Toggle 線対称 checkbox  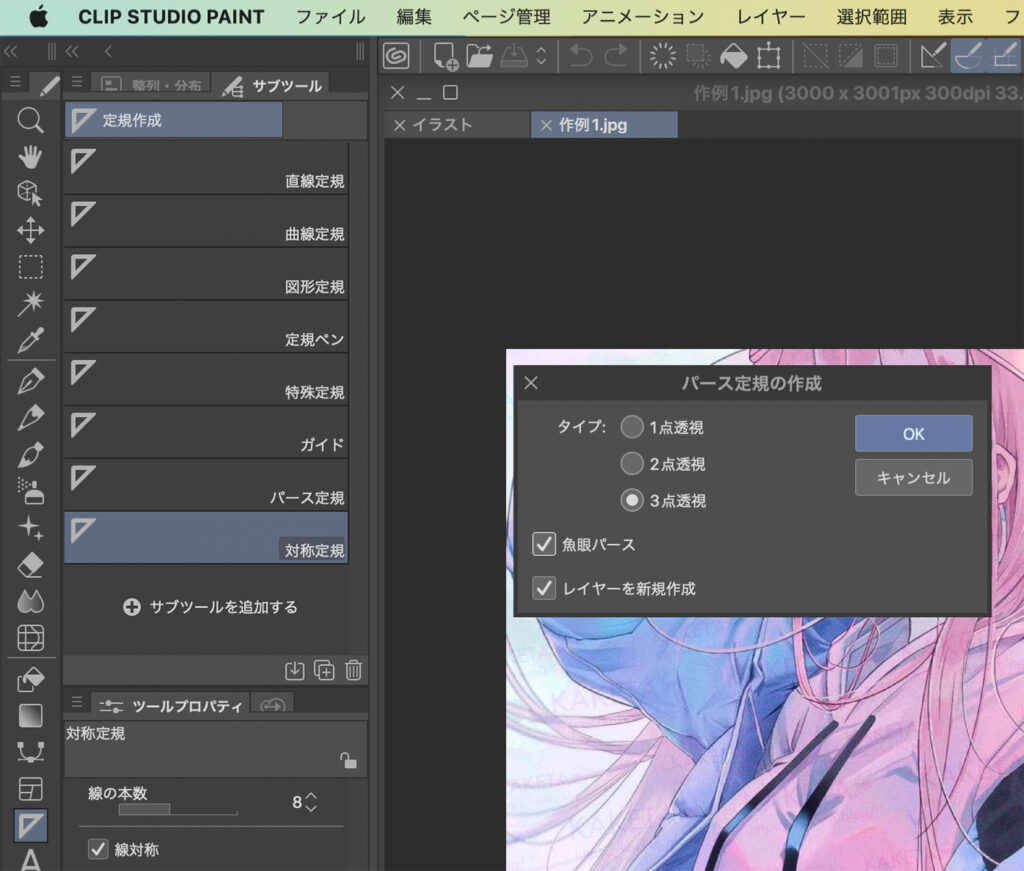coord(98,849)
